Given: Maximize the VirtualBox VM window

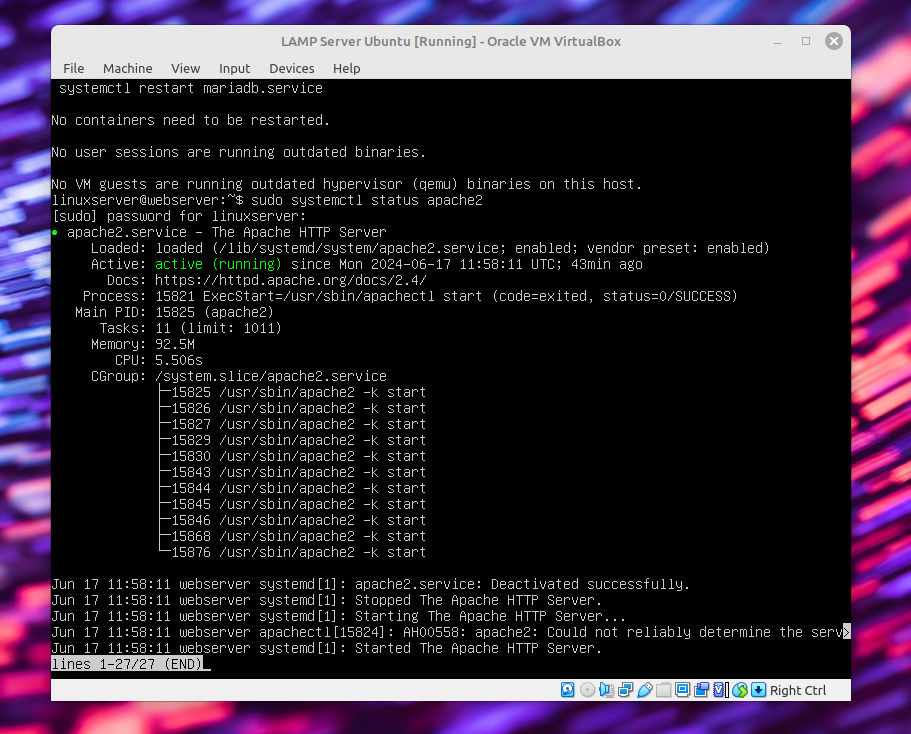Looking at the screenshot, I should click(x=806, y=41).
